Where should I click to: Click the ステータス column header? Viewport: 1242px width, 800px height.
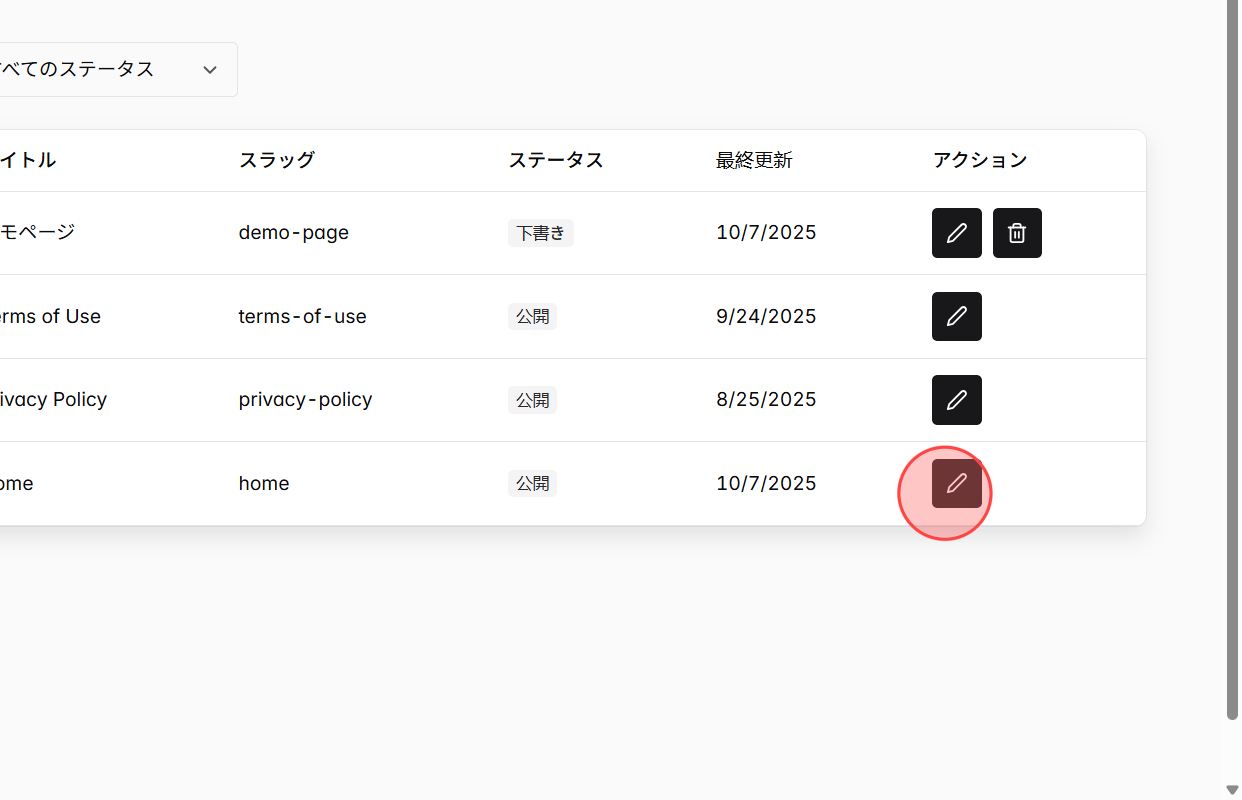(x=556, y=160)
